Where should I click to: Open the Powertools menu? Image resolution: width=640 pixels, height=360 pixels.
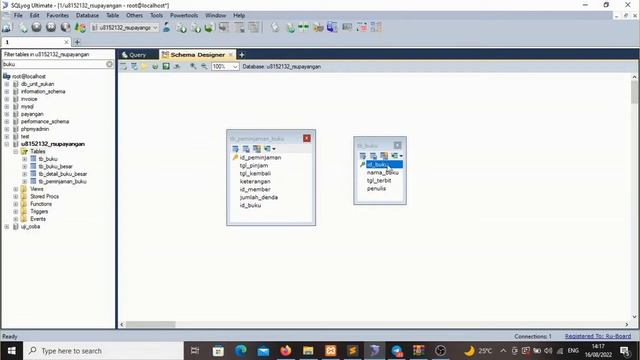(x=184, y=15)
